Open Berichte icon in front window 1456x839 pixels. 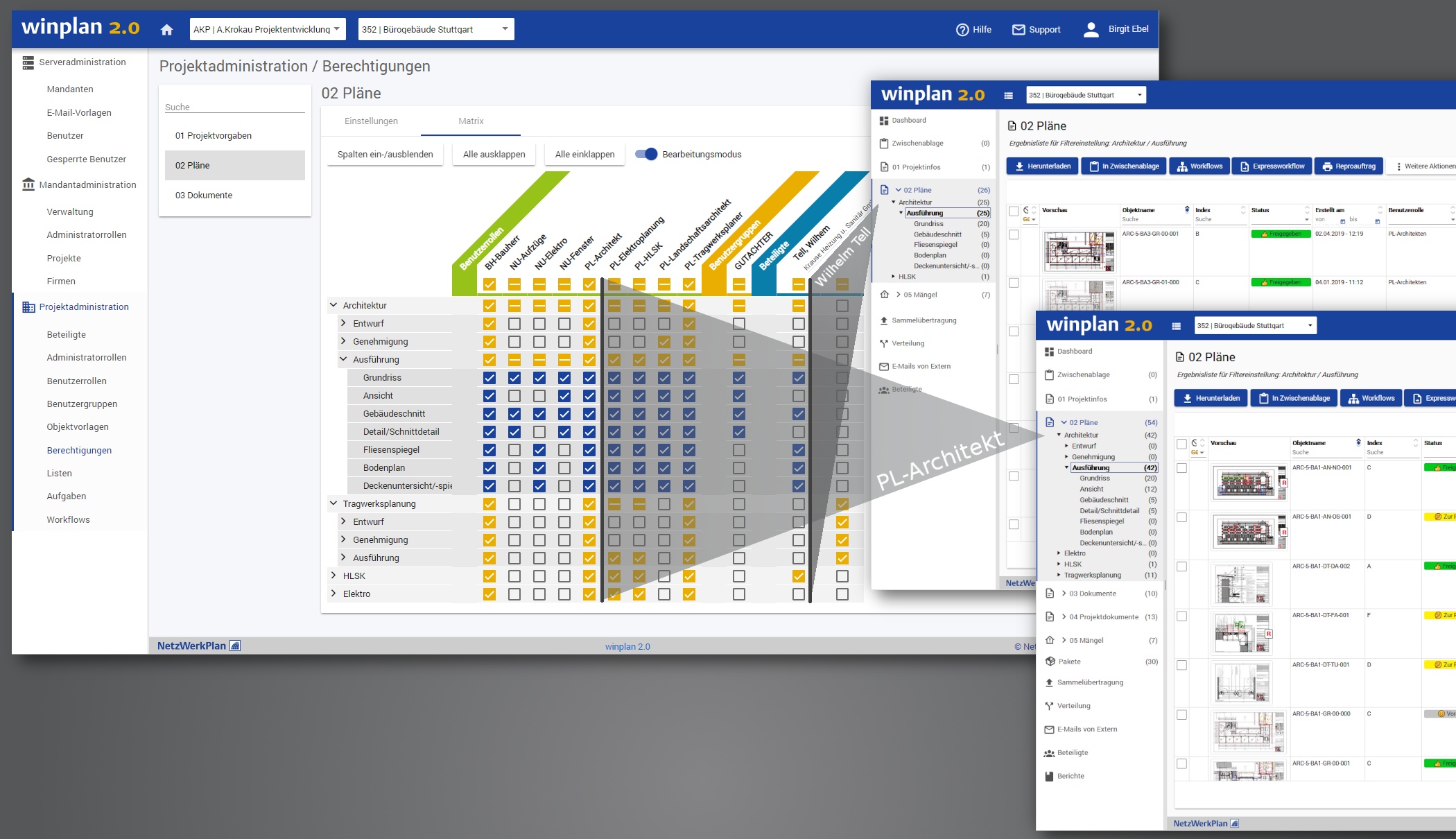coord(1049,777)
